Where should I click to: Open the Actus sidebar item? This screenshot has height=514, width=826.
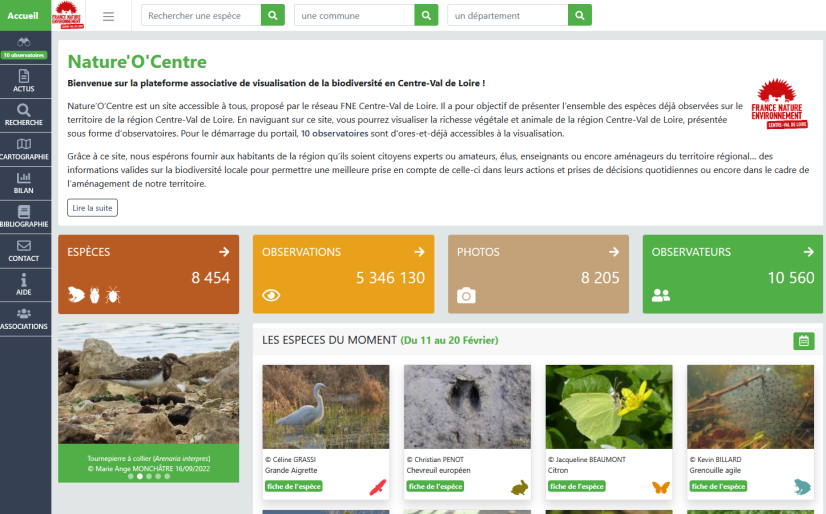click(24, 81)
